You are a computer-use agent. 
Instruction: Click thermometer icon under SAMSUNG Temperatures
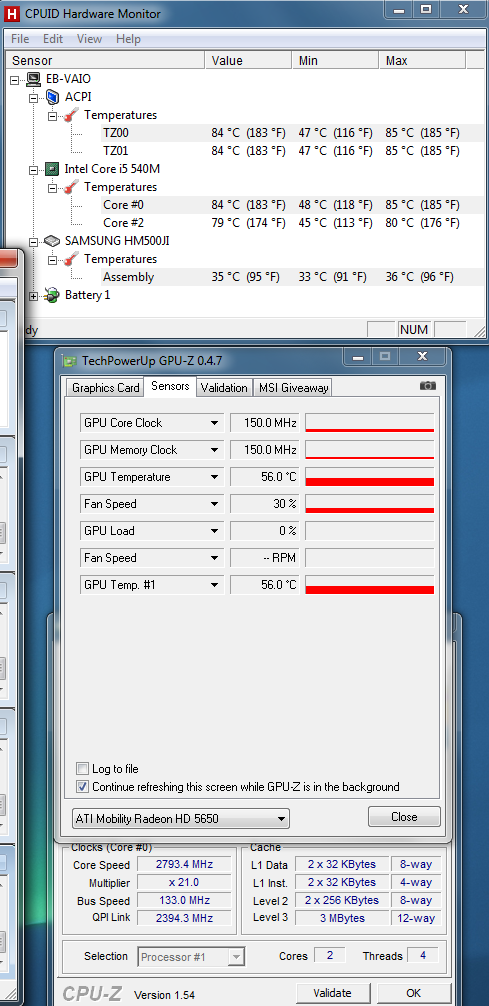72,259
